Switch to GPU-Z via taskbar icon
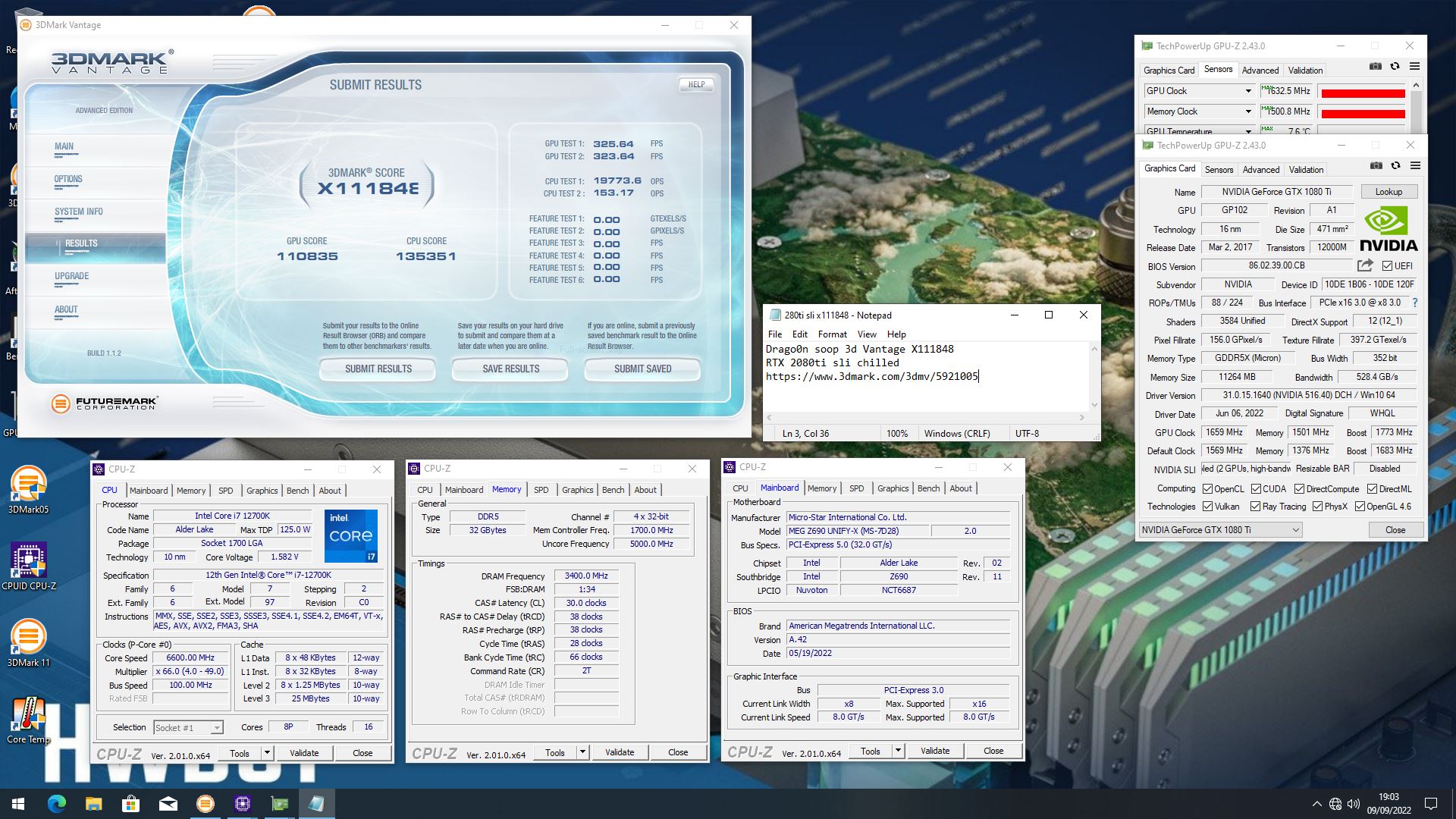The image size is (1456, 819). [280, 804]
